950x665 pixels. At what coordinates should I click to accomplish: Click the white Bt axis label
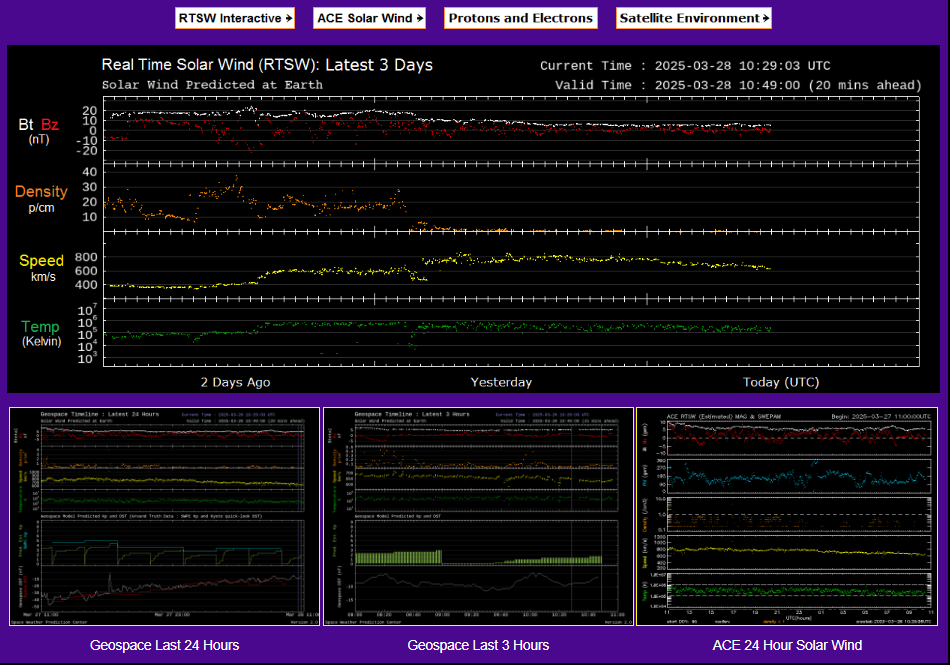[x=25, y=125]
